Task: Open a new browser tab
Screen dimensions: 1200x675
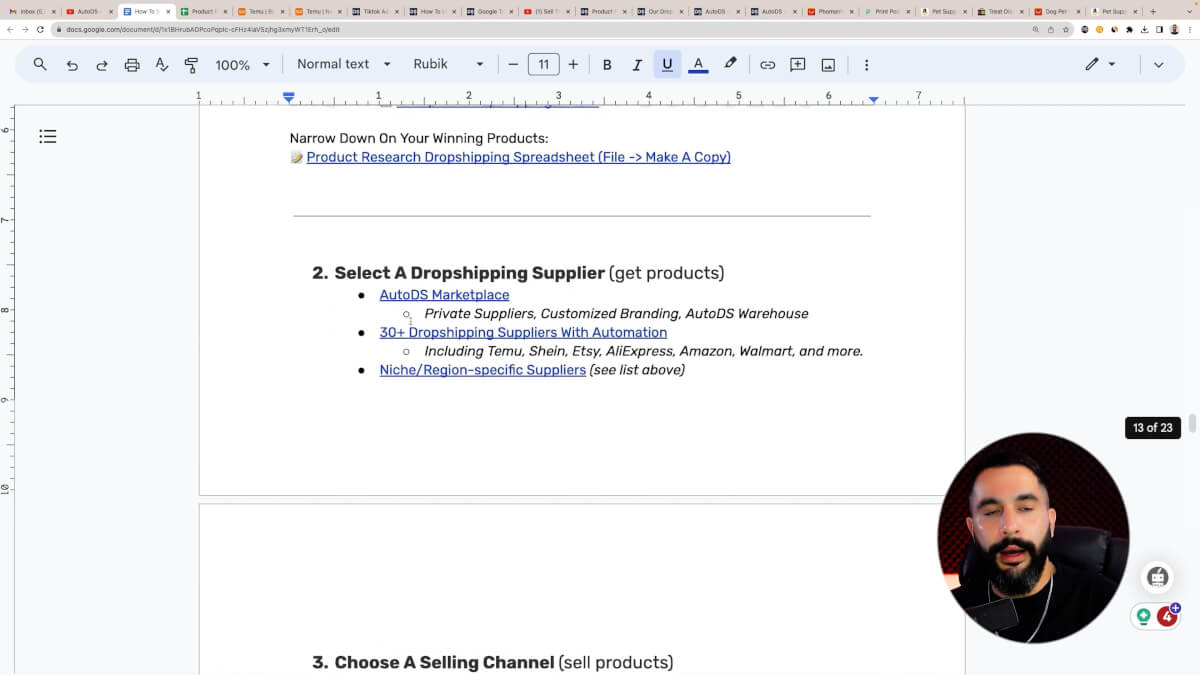Action: pyautogui.click(x=1153, y=11)
